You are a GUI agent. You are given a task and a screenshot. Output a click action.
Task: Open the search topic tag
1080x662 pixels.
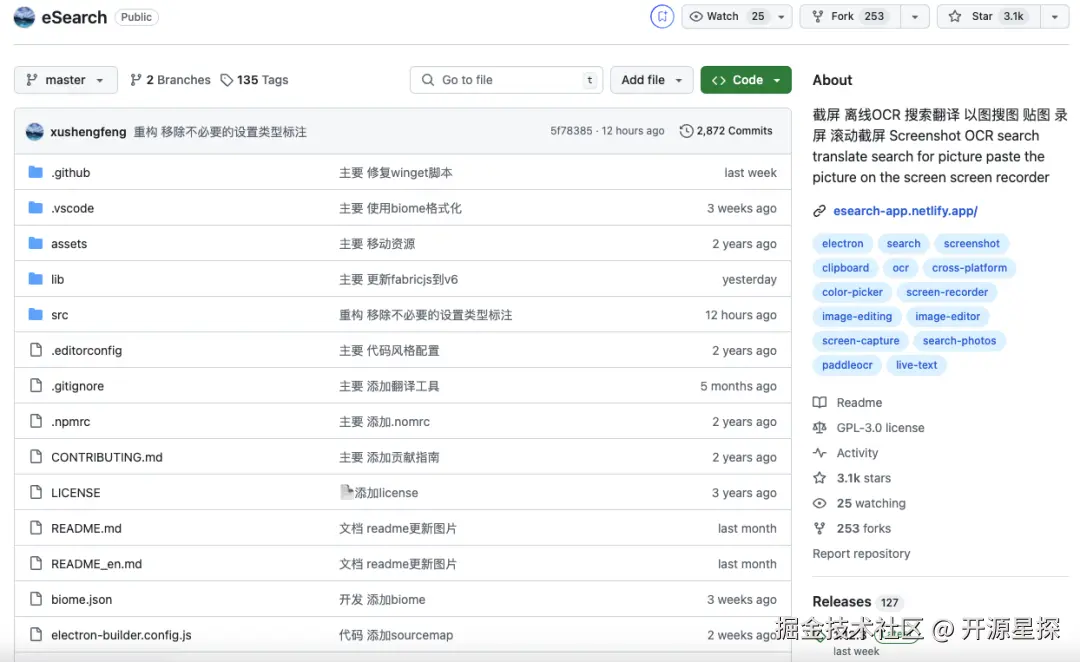(903, 243)
